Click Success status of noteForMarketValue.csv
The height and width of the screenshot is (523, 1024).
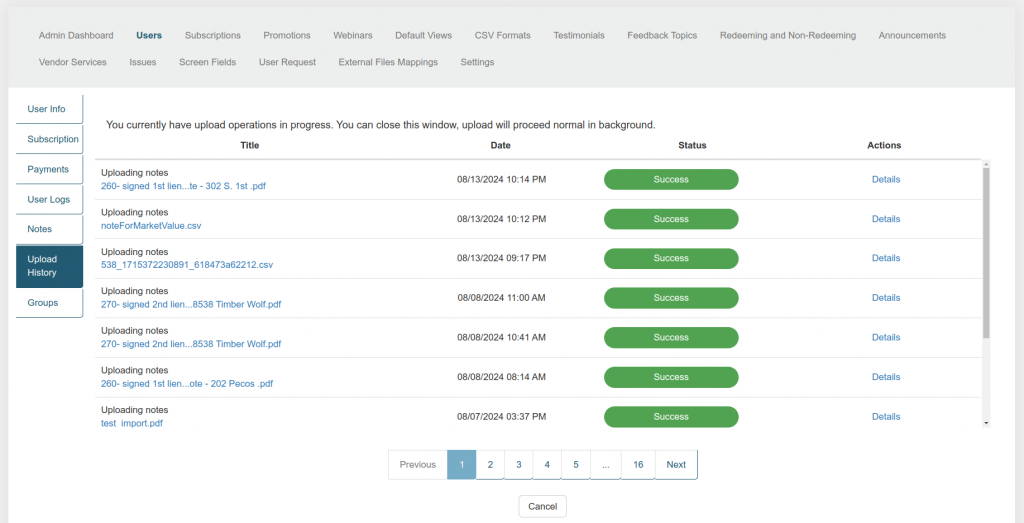(671, 219)
